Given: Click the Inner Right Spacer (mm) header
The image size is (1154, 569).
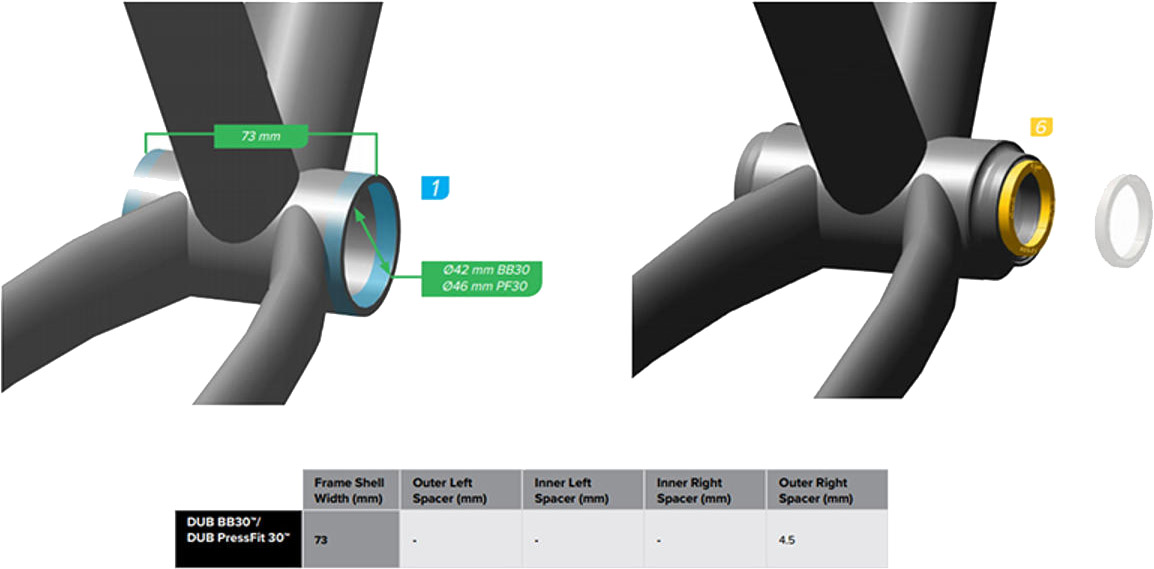Looking at the screenshot, I should (704, 490).
